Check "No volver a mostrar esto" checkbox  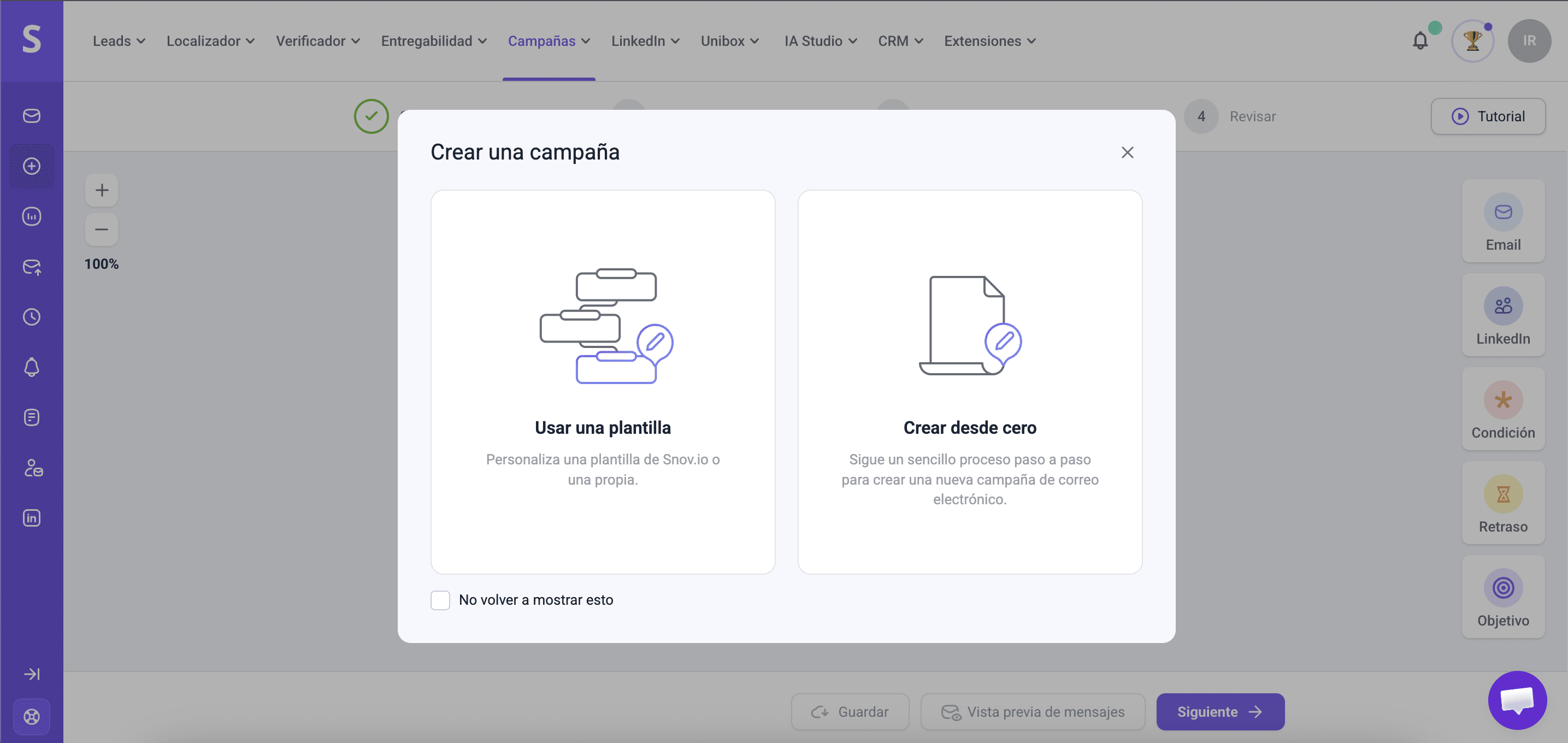pyautogui.click(x=440, y=600)
